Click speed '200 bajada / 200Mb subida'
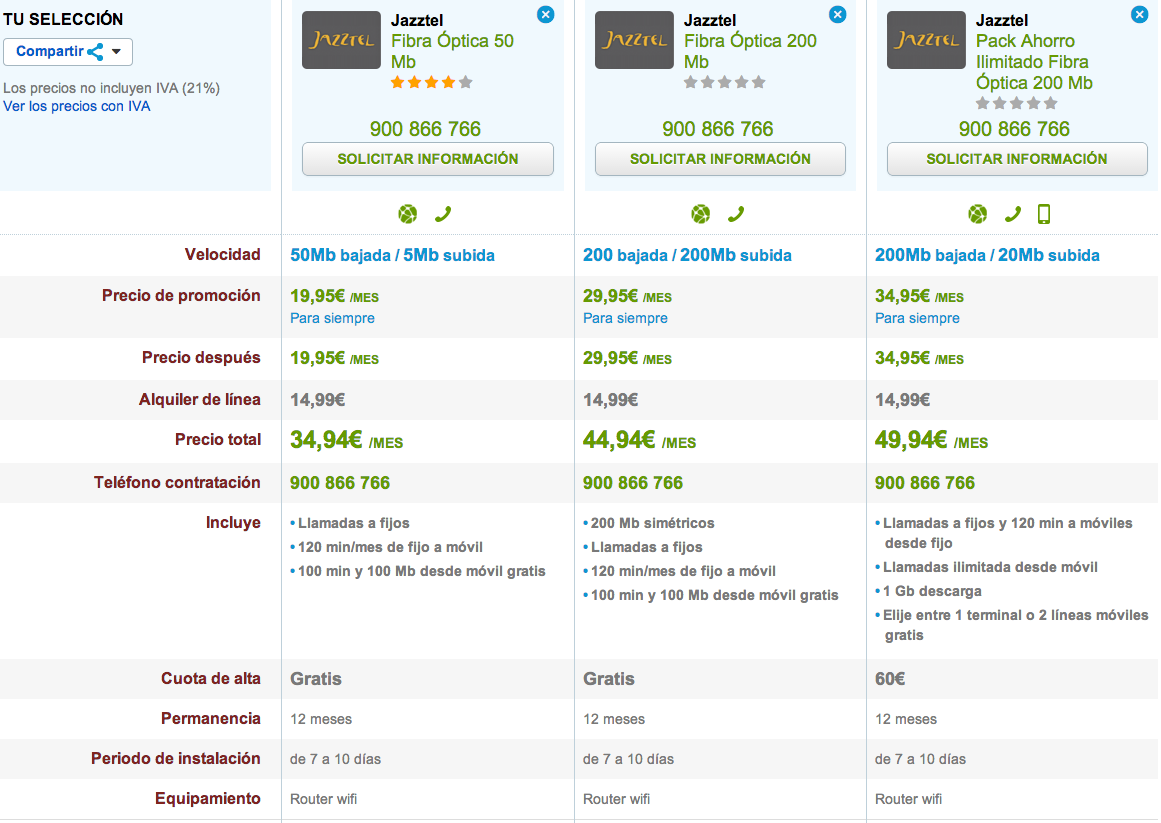1161x823 pixels. [x=687, y=255]
